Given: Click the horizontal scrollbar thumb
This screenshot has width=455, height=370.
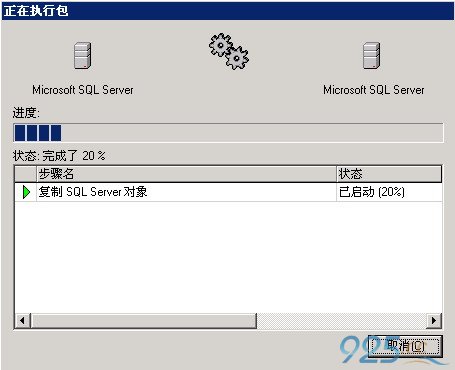Looking at the screenshot, I should pos(144,321).
